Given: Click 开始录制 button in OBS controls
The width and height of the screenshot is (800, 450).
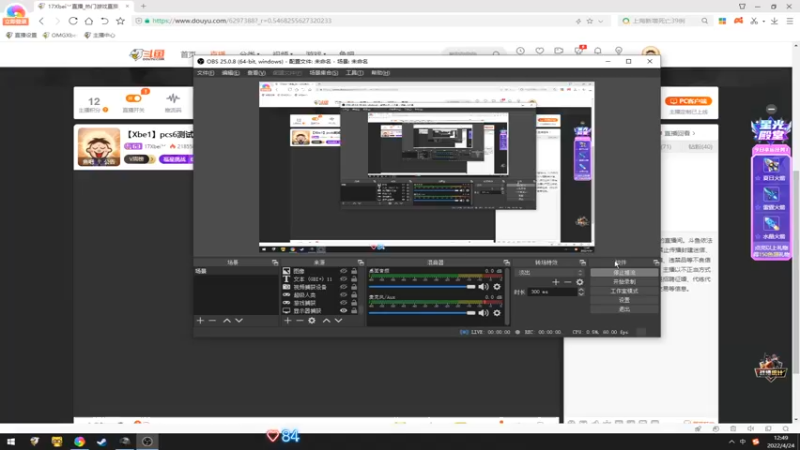Looking at the screenshot, I should tap(624, 282).
